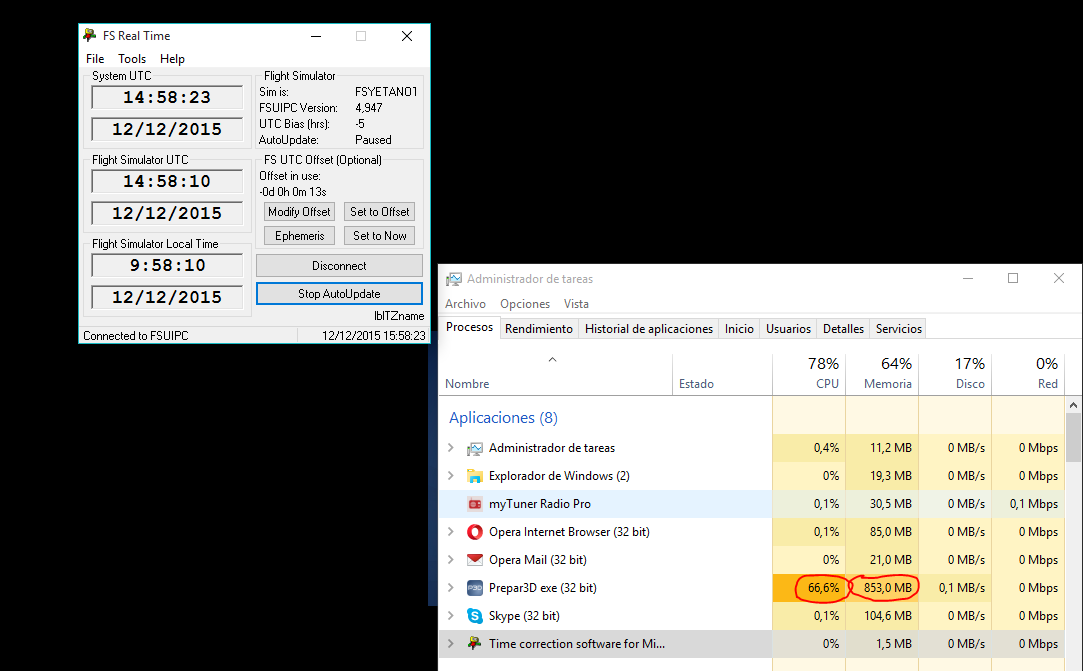Click the Skype process icon
Screen dimensions: 1083x671
pos(475,616)
